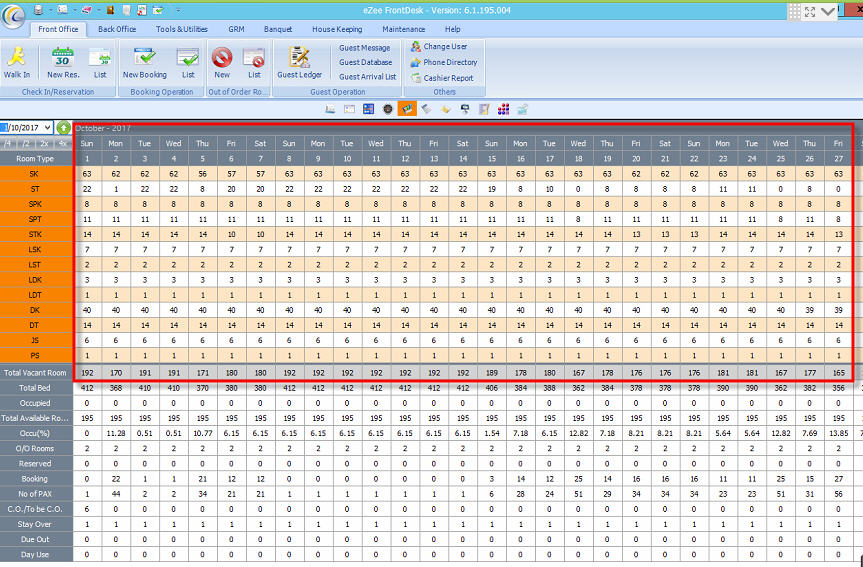The width and height of the screenshot is (863, 567).
Task: Open the Walk In check-in icon
Action: [17, 62]
